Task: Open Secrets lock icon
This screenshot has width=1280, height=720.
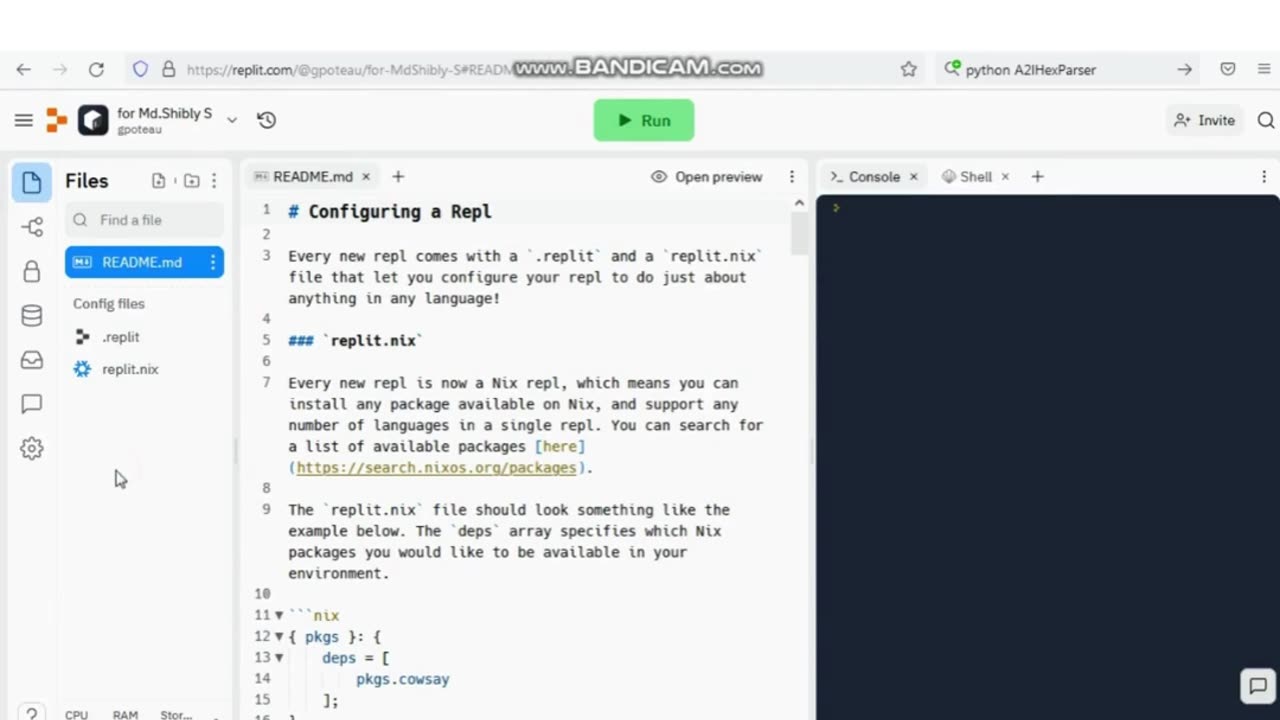Action: coord(32,271)
